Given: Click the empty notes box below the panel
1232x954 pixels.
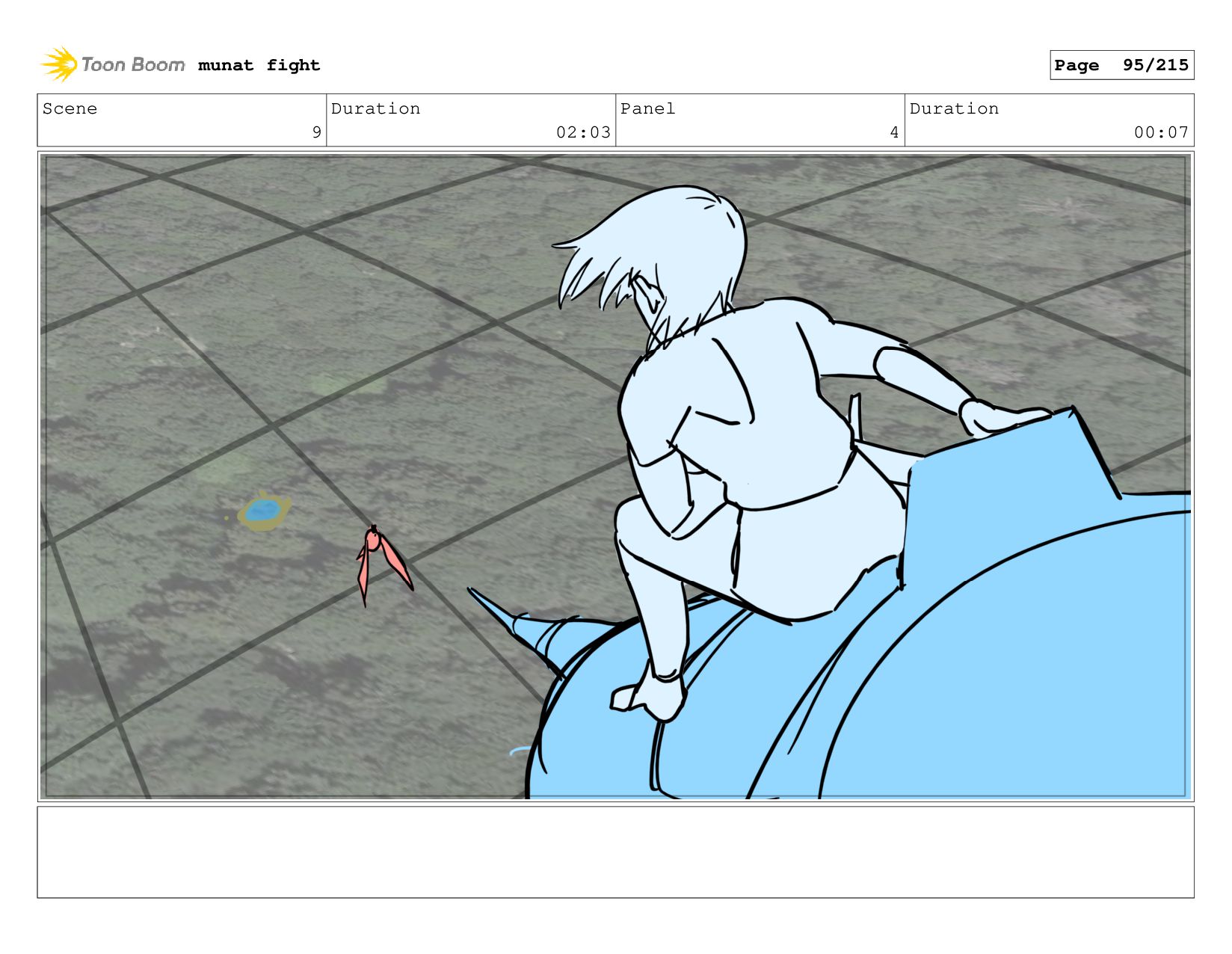Looking at the screenshot, I should pyautogui.click(x=615, y=852).
